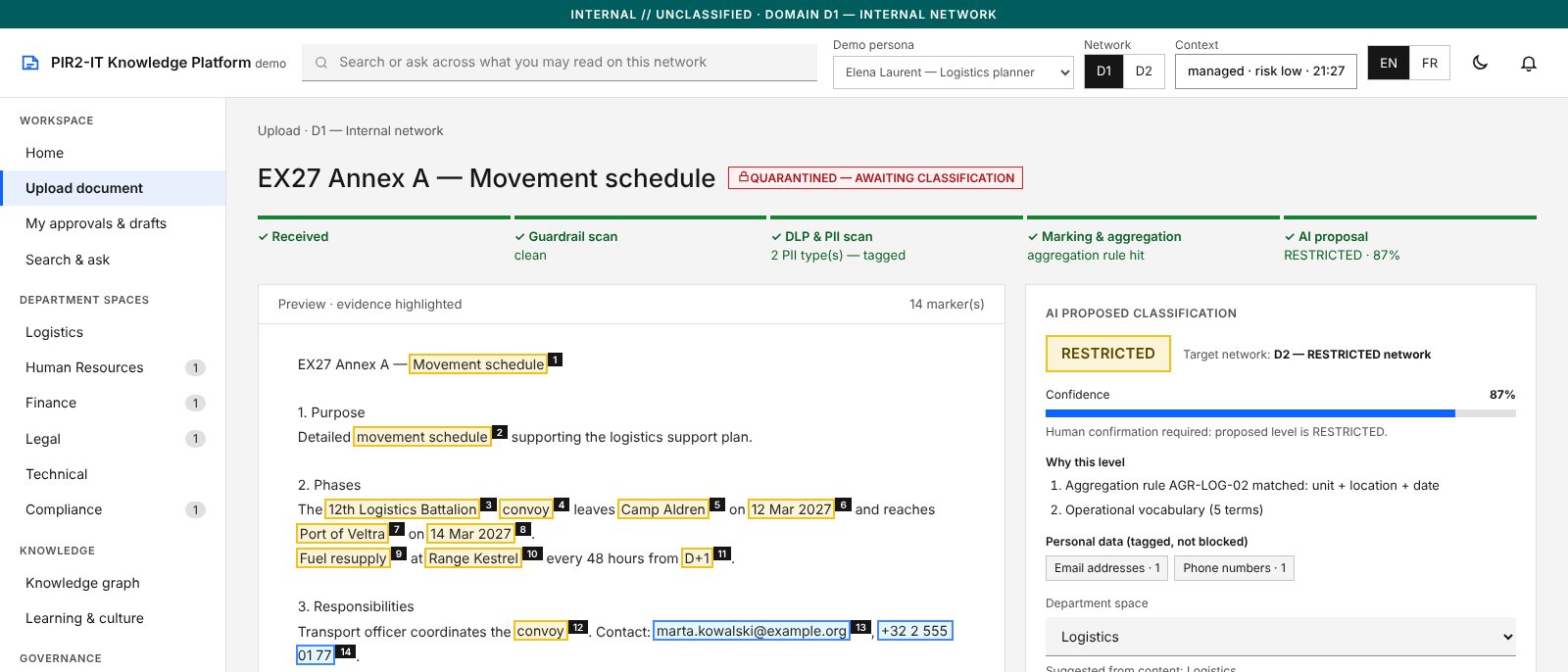Click the RESTRICTED classification badge
Image resolution: width=1568 pixels, height=672 pixels.
point(1108,354)
